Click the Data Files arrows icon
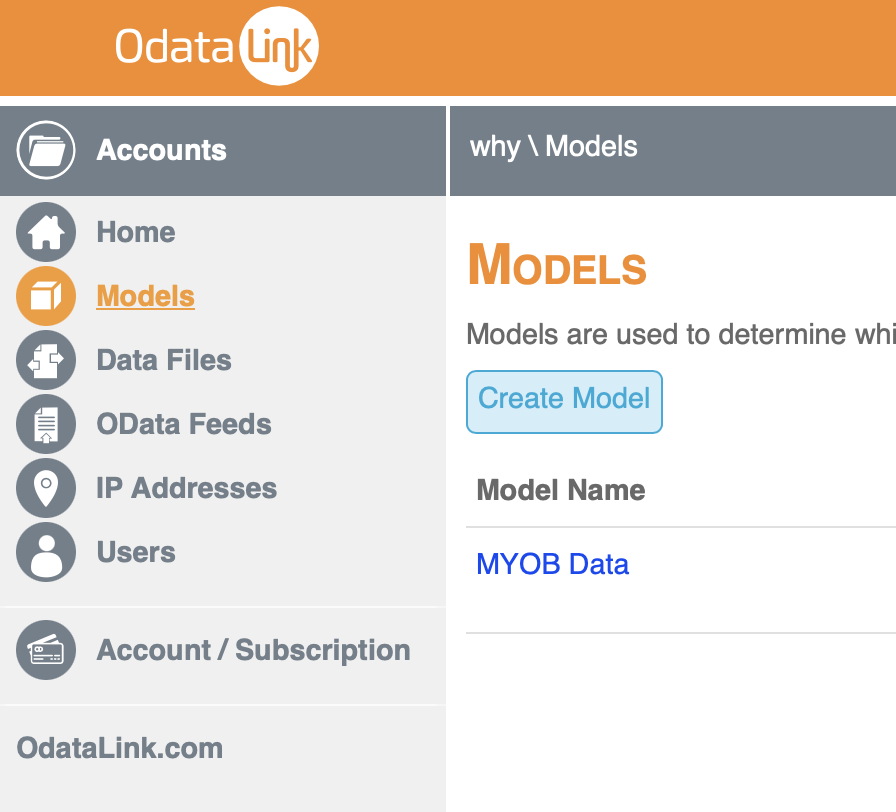Screen dimensions: 896x812 (46, 360)
